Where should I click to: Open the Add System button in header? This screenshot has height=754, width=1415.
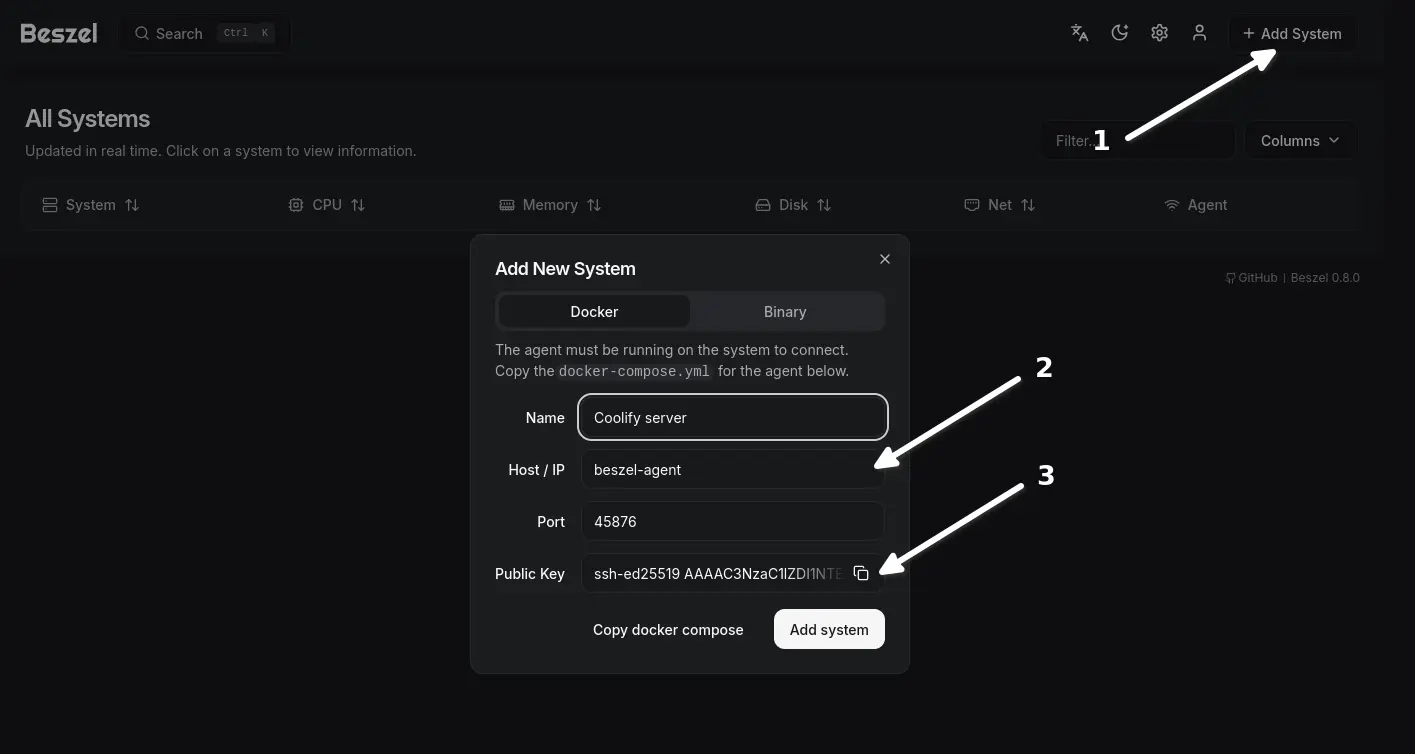pyautogui.click(x=1292, y=33)
